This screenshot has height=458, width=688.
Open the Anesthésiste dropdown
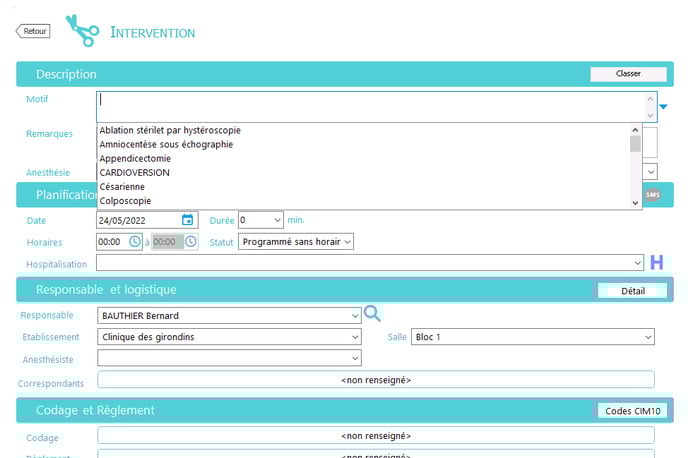pos(355,358)
